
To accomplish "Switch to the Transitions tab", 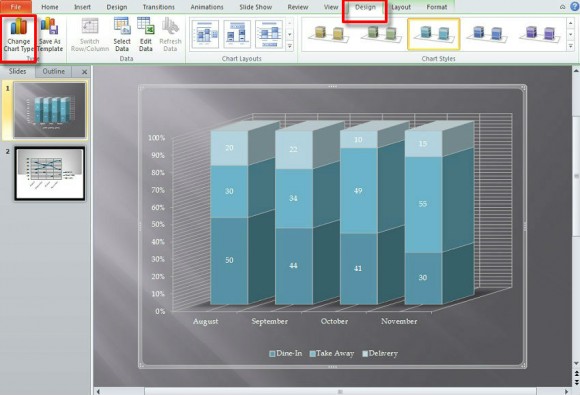I will [x=158, y=7].
